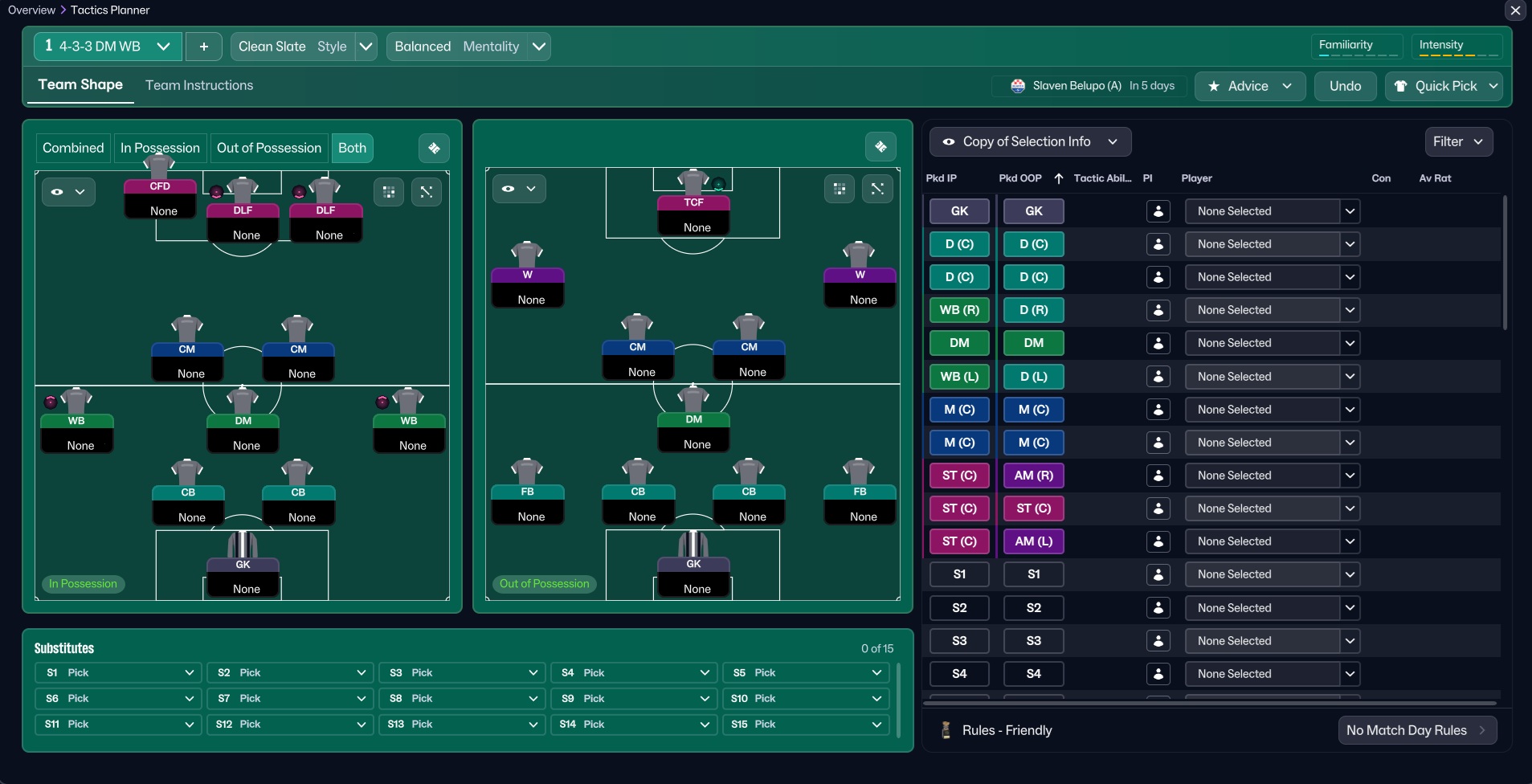1532x784 pixels.
Task: Click the Intensity indicator
Action: (x=1457, y=47)
